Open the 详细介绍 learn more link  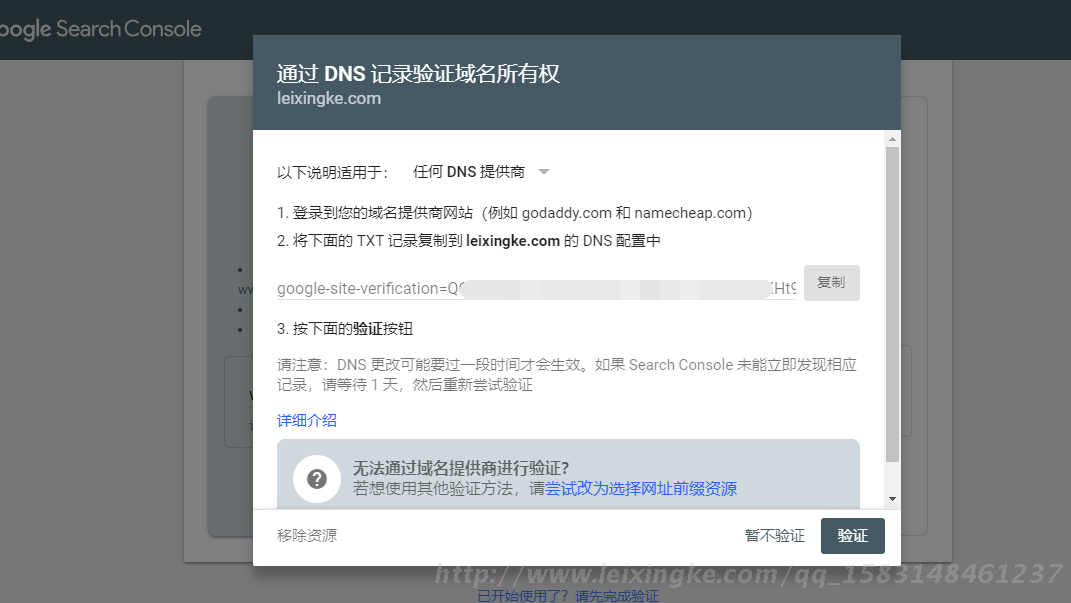(307, 421)
